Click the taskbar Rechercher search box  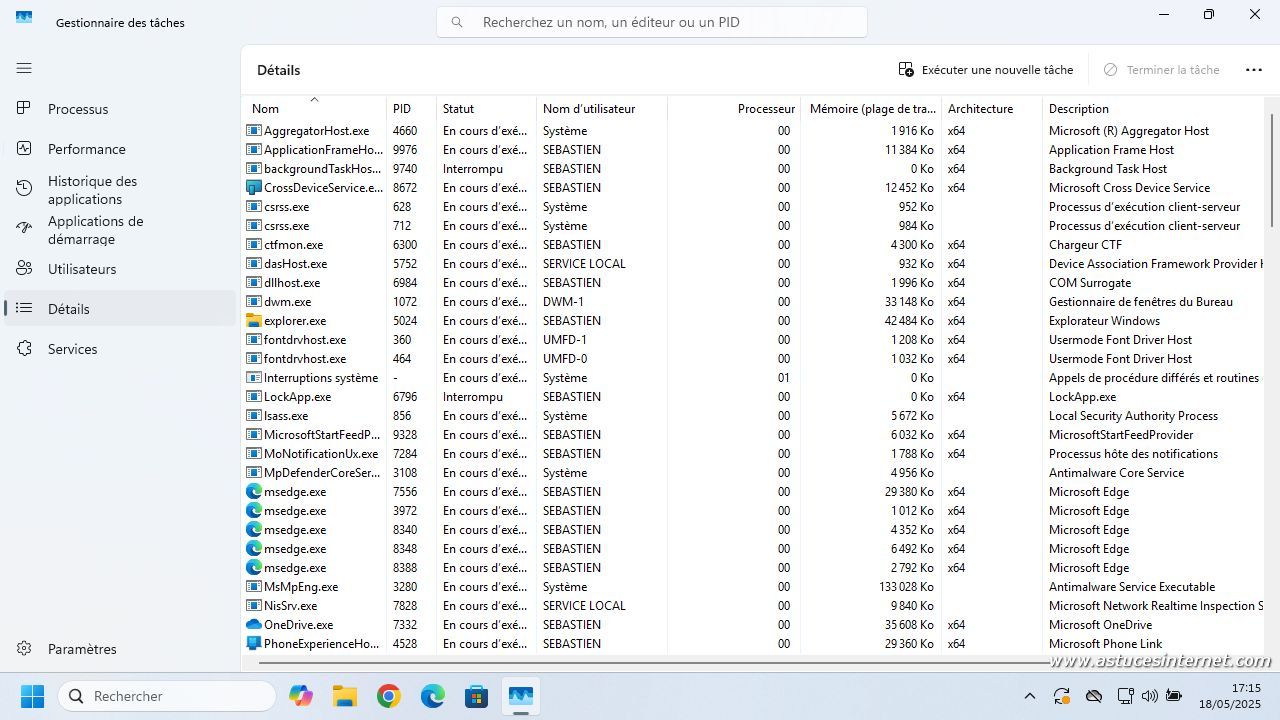click(x=167, y=696)
